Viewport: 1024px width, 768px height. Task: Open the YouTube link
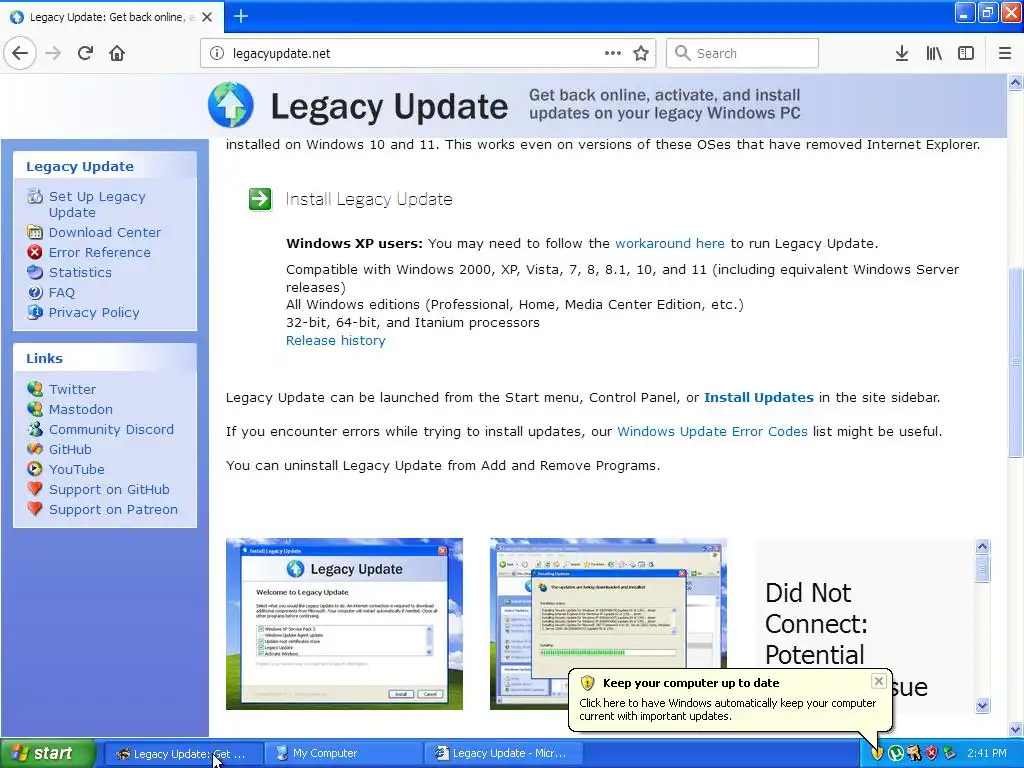coord(76,470)
